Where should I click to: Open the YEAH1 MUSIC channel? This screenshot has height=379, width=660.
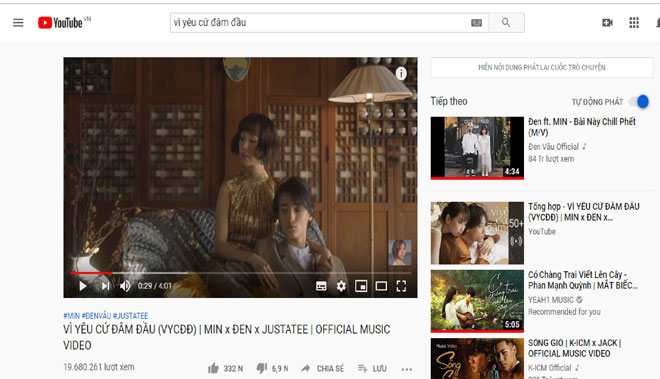tap(551, 300)
